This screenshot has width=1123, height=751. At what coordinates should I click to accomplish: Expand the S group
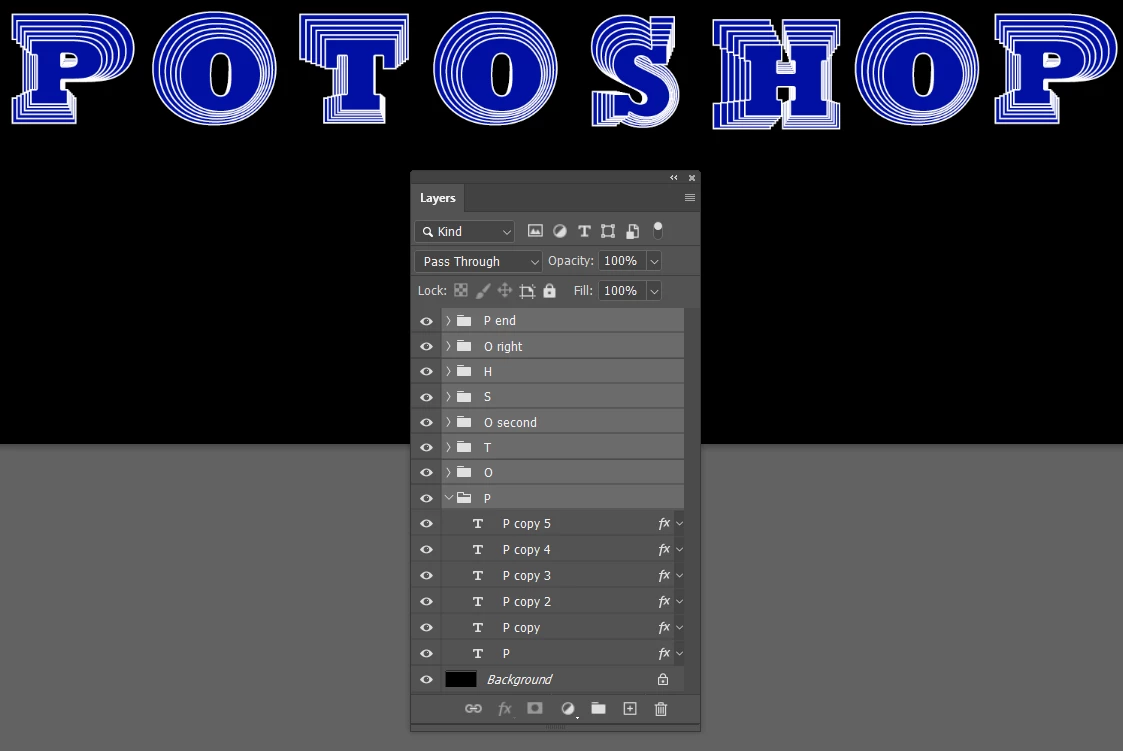[448, 397]
